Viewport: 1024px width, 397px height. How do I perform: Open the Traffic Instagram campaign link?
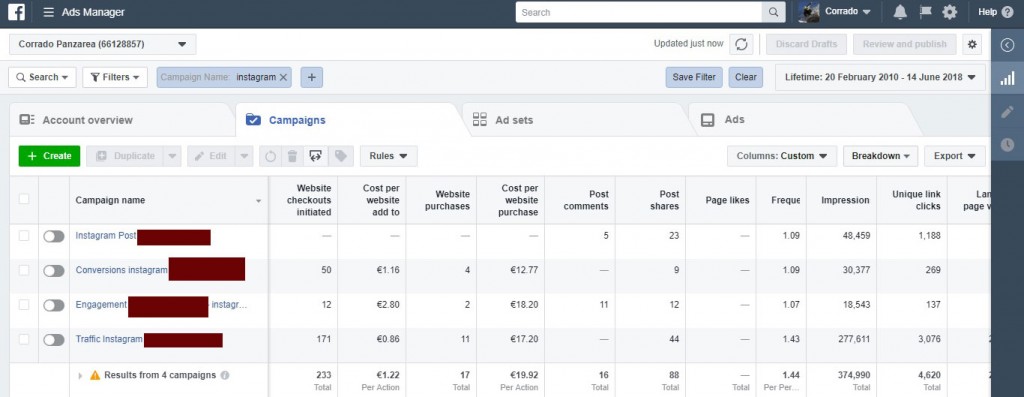(109, 340)
